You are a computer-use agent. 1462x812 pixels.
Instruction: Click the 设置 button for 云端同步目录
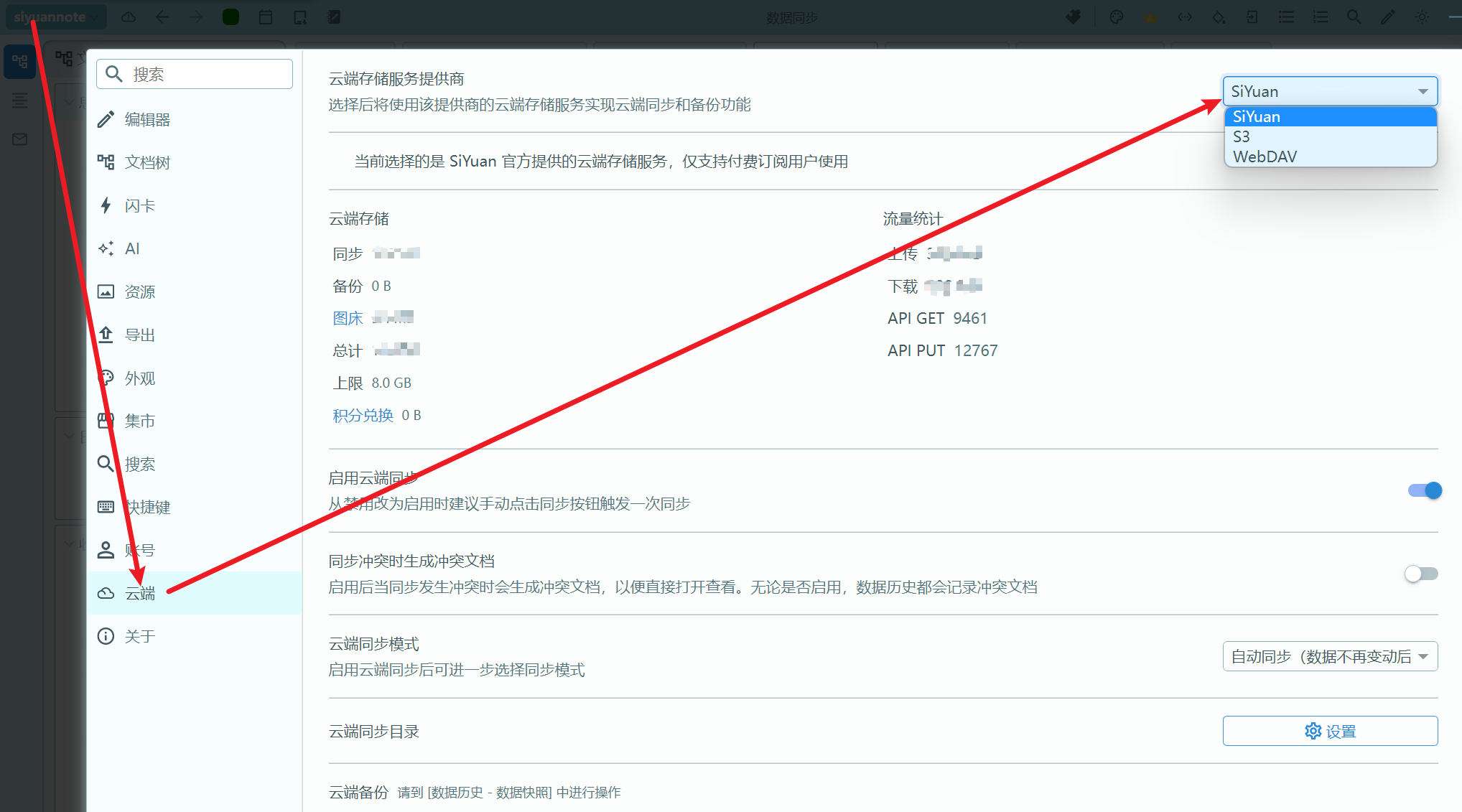[x=1329, y=730]
